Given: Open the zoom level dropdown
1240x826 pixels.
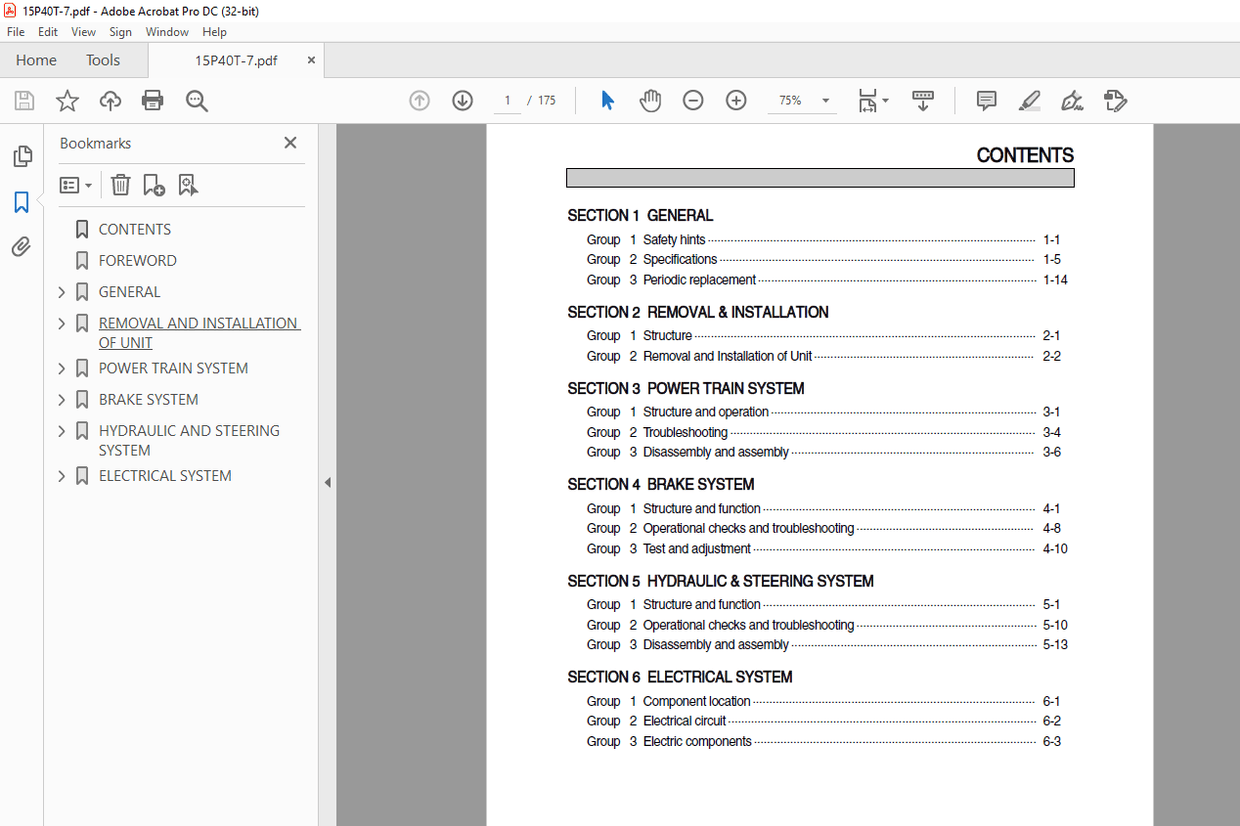Looking at the screenshot, I should tap(825, 100).
